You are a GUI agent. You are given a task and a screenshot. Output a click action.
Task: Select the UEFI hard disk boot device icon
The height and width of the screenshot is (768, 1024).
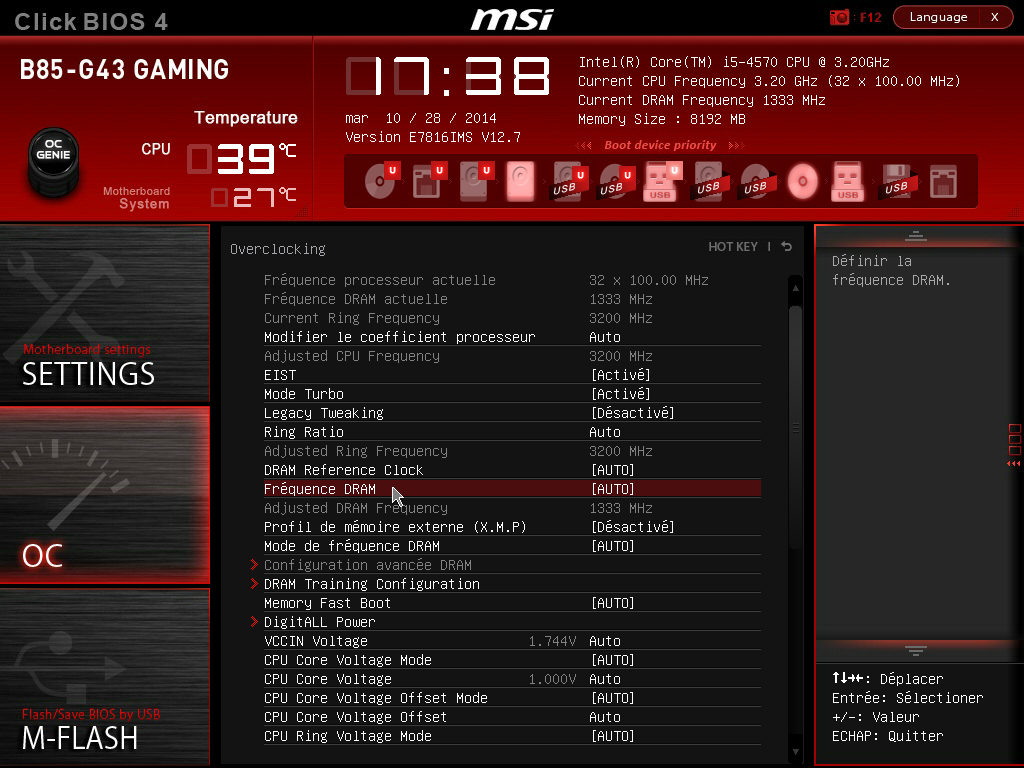[x=475, y=181]
